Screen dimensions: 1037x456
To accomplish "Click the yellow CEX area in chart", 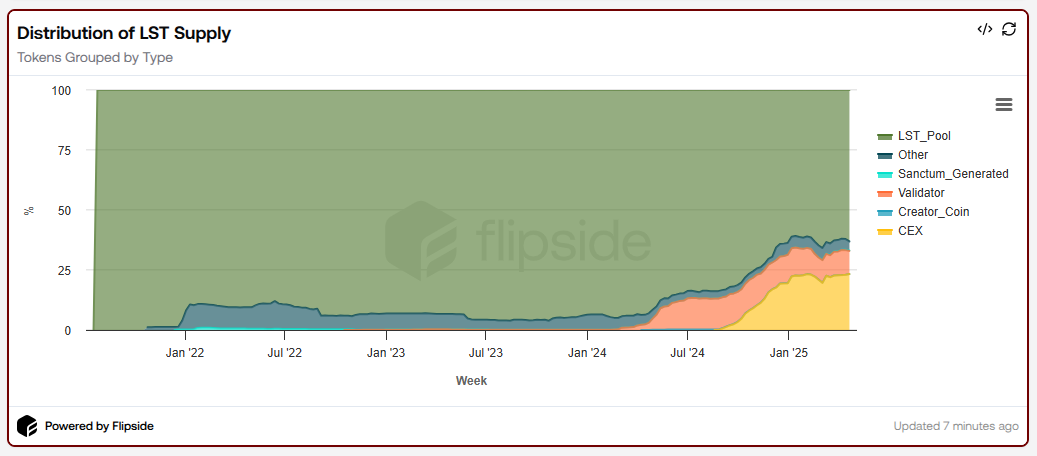I will click(800, 305).
